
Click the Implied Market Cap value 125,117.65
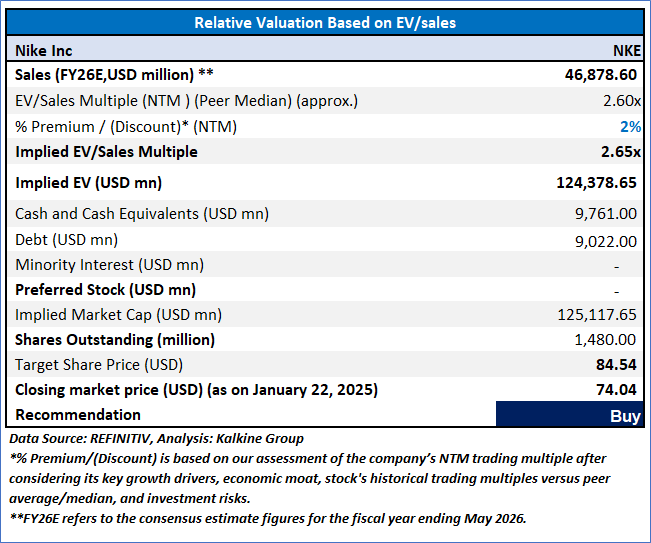tap(597, 315)
